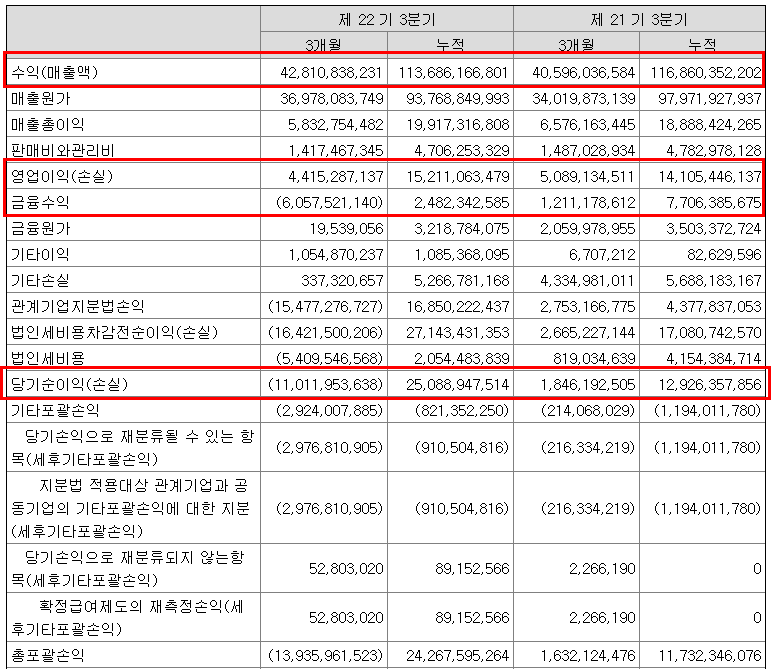Select operating income value 14,105,446,137

(710, 176)
